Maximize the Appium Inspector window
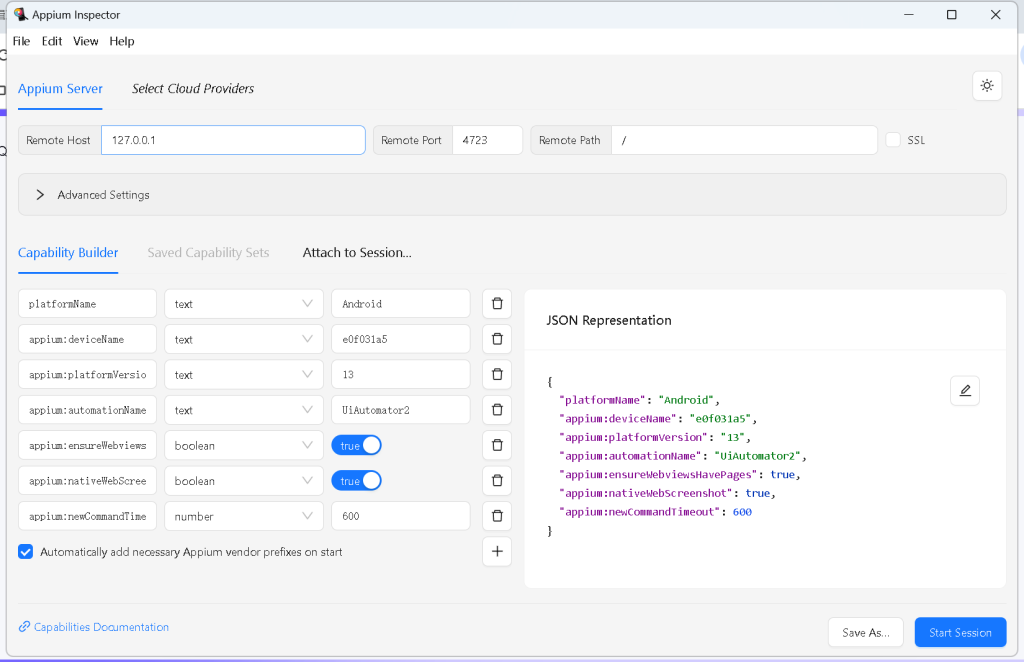The height and width of the screenshot is (662, 1024). (x=952, y=14)
